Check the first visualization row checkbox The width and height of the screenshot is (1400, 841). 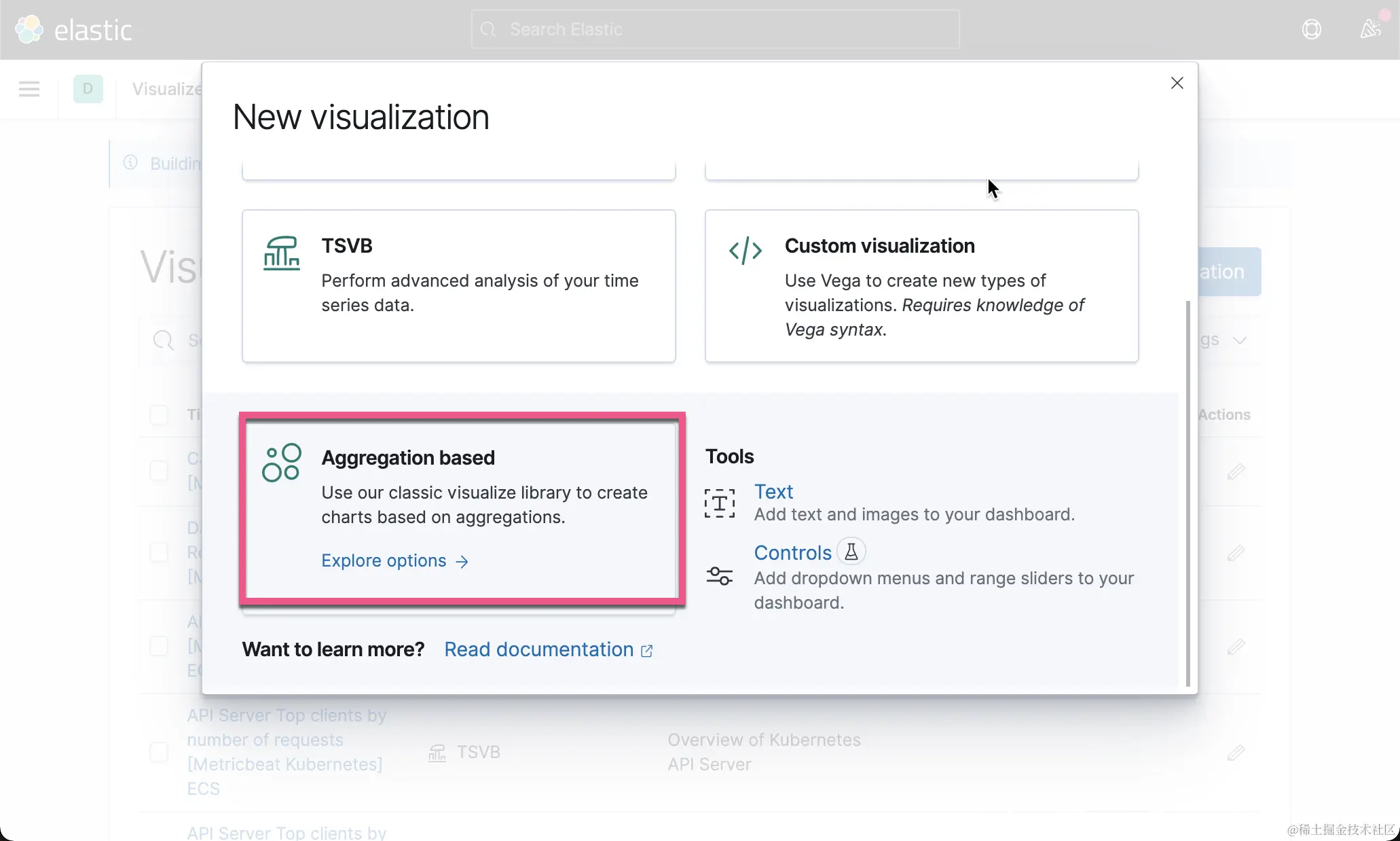(159, 471)
